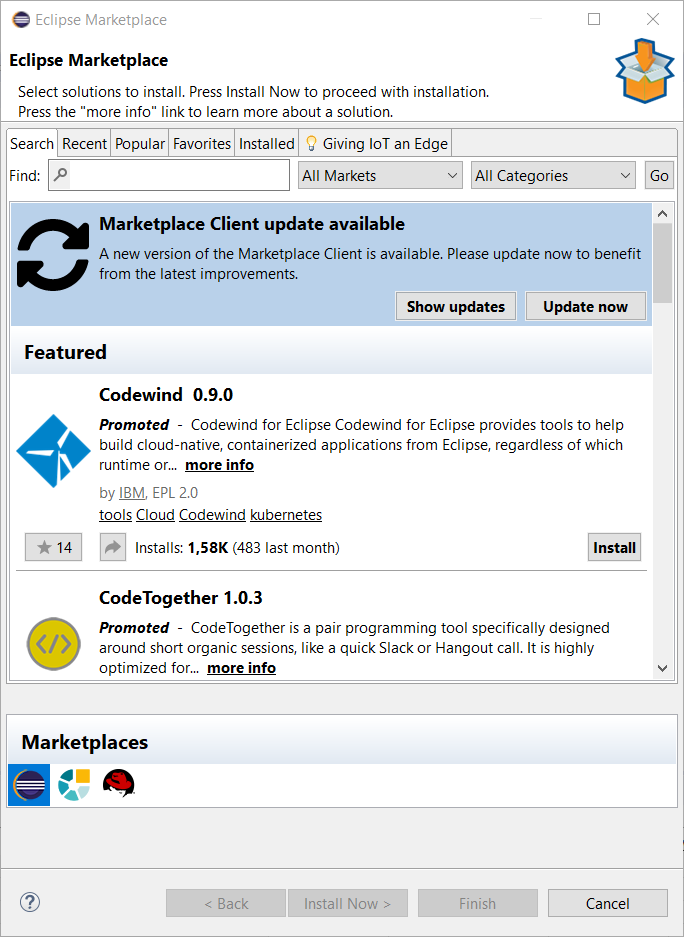Open the All Markets dropdown

pyautogui.click(x=380, y=175)
